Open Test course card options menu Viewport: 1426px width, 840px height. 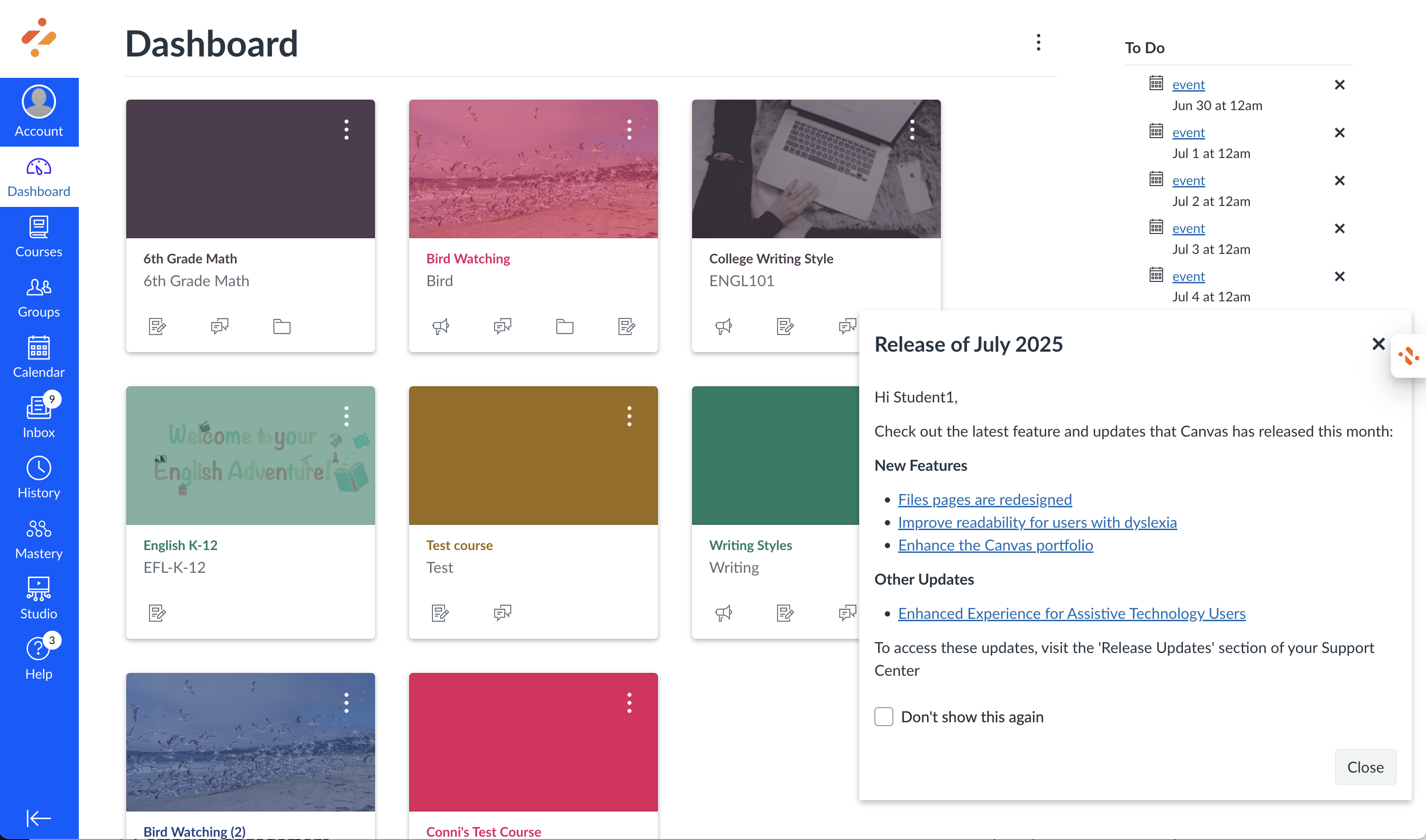click(x=629, y=416)
